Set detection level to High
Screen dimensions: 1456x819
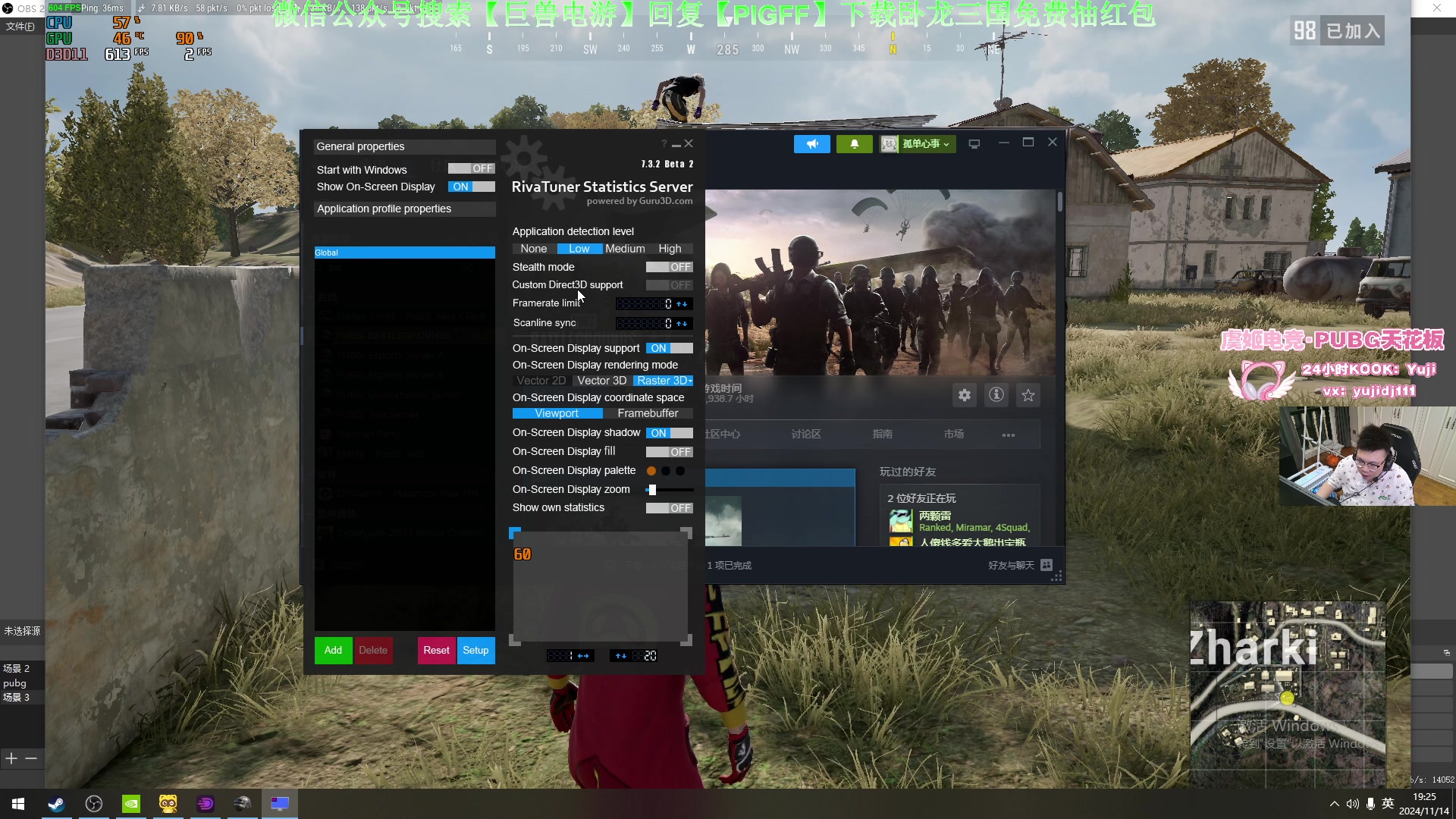tap(670, 249)
